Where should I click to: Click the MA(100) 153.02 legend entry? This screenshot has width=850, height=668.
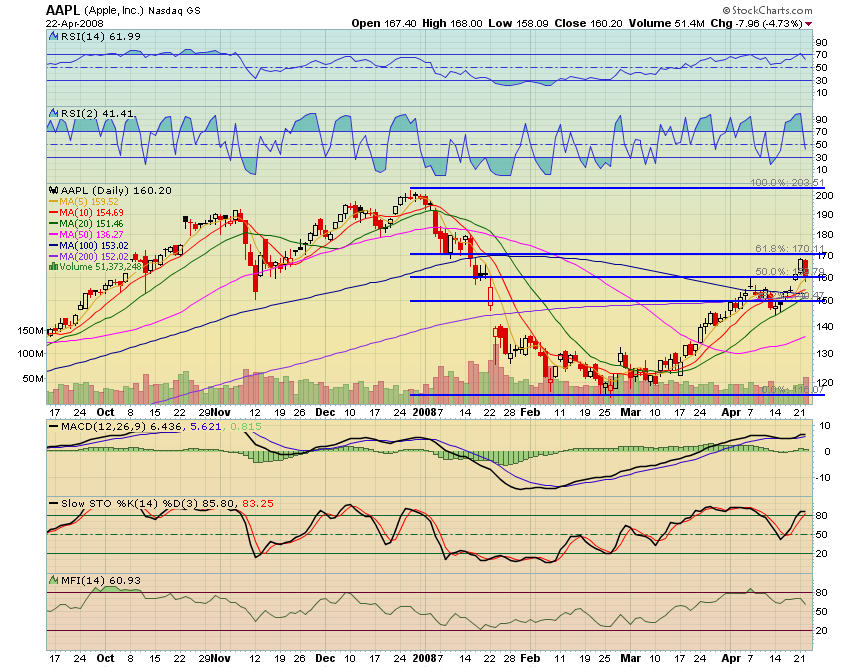coord(89,245)
